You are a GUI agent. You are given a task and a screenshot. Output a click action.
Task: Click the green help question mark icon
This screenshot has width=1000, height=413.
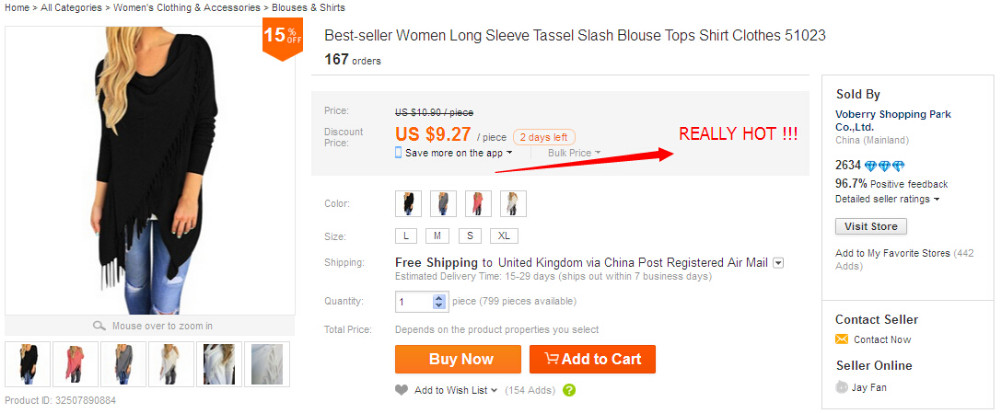click(569, 390)
